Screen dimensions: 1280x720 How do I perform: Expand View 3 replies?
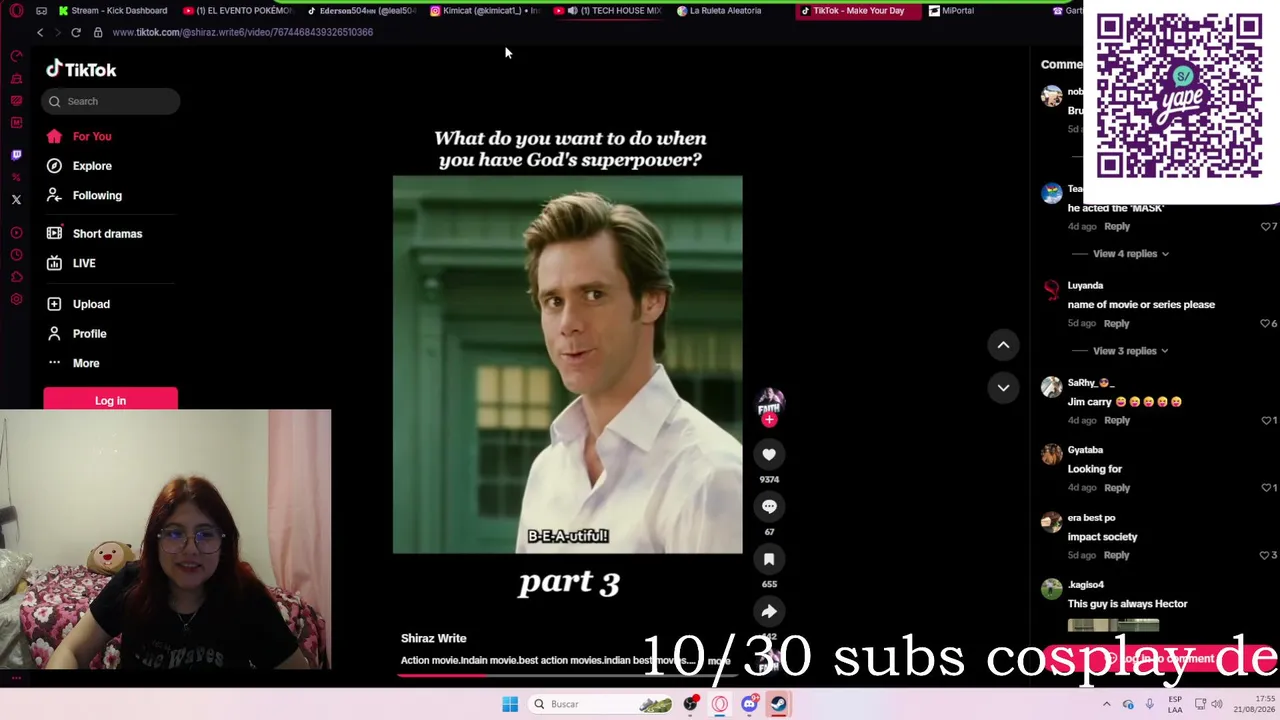tap(1131, 351)
